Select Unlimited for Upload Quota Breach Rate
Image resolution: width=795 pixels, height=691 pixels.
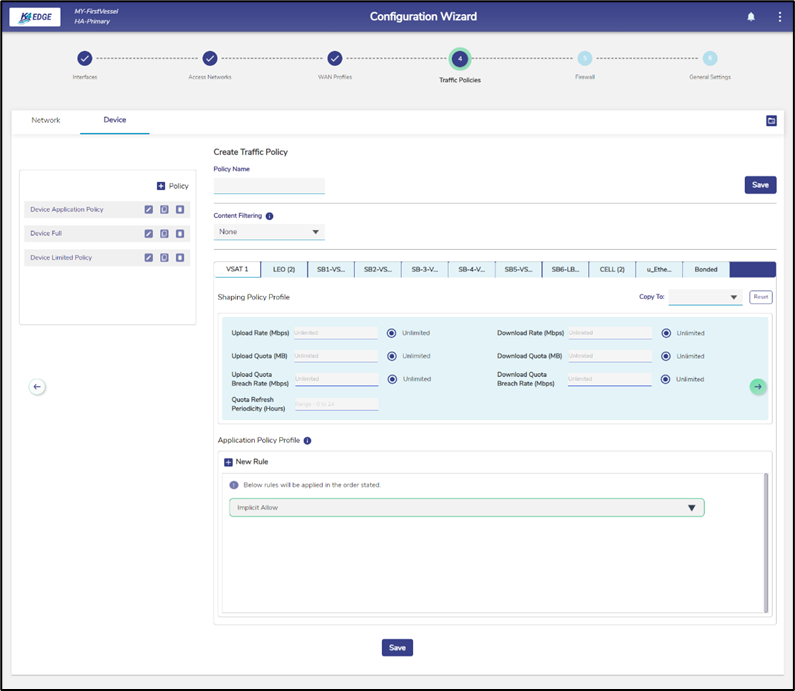pos(392,379)
